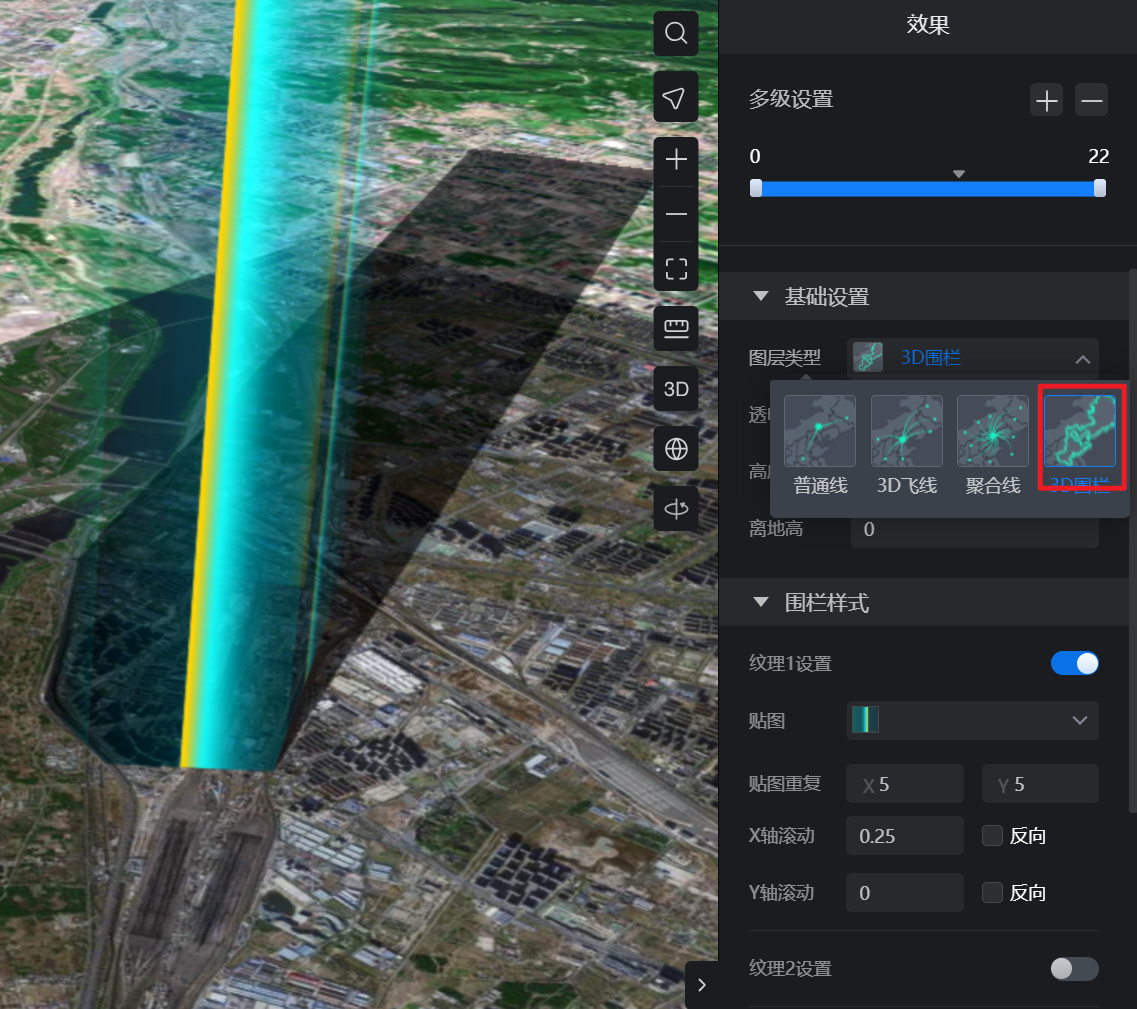Click the rotate view icon
Viewport: 1137px width, 1009px height.
click(x=676, y=508)
